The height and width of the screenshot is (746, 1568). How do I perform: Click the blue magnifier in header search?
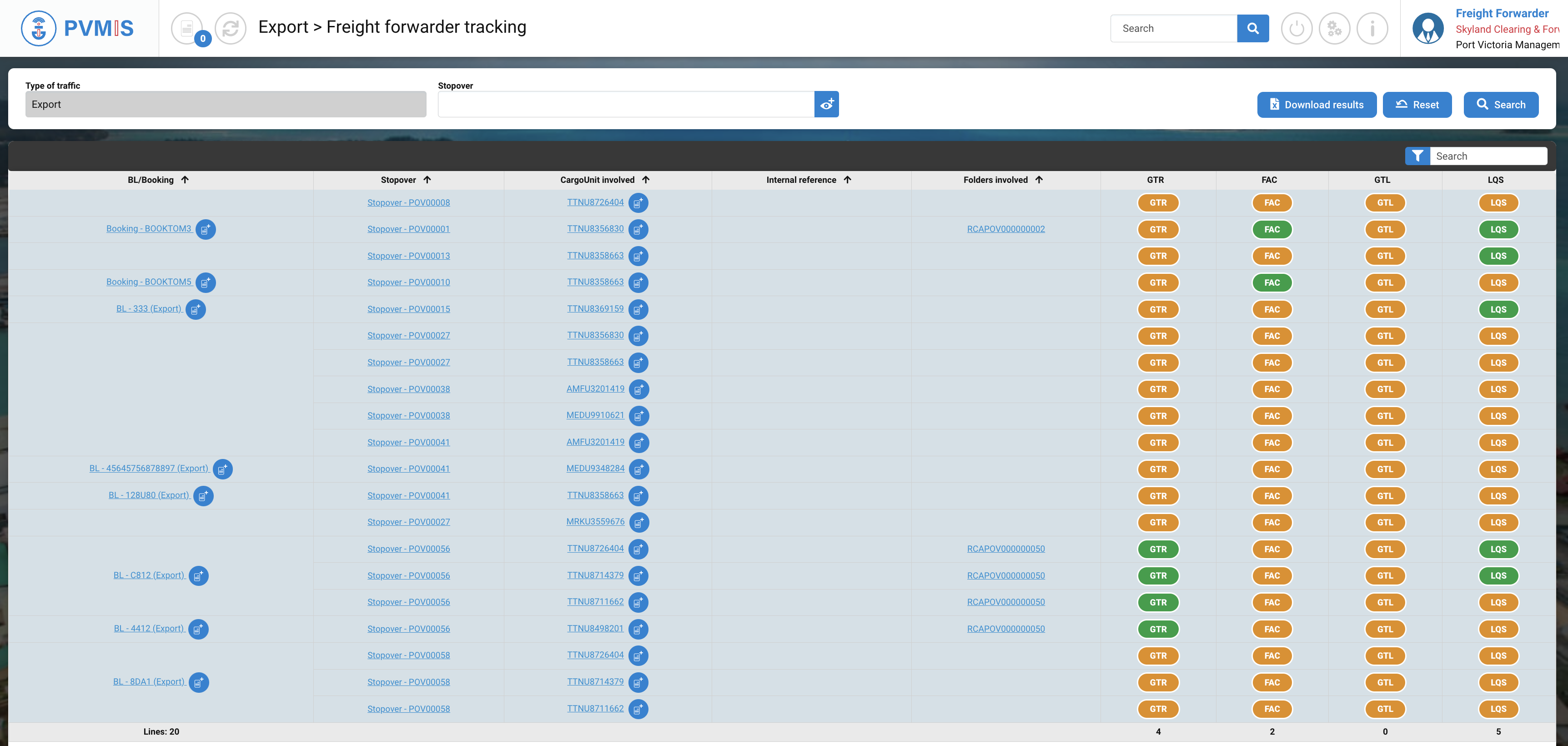(x=1253, y=29)
